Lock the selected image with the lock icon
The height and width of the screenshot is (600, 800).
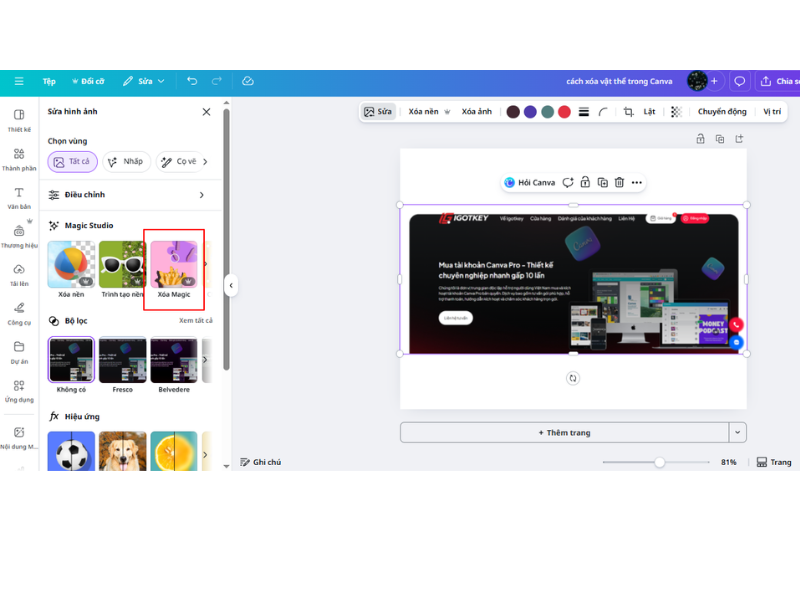click(x=586, y=182)
